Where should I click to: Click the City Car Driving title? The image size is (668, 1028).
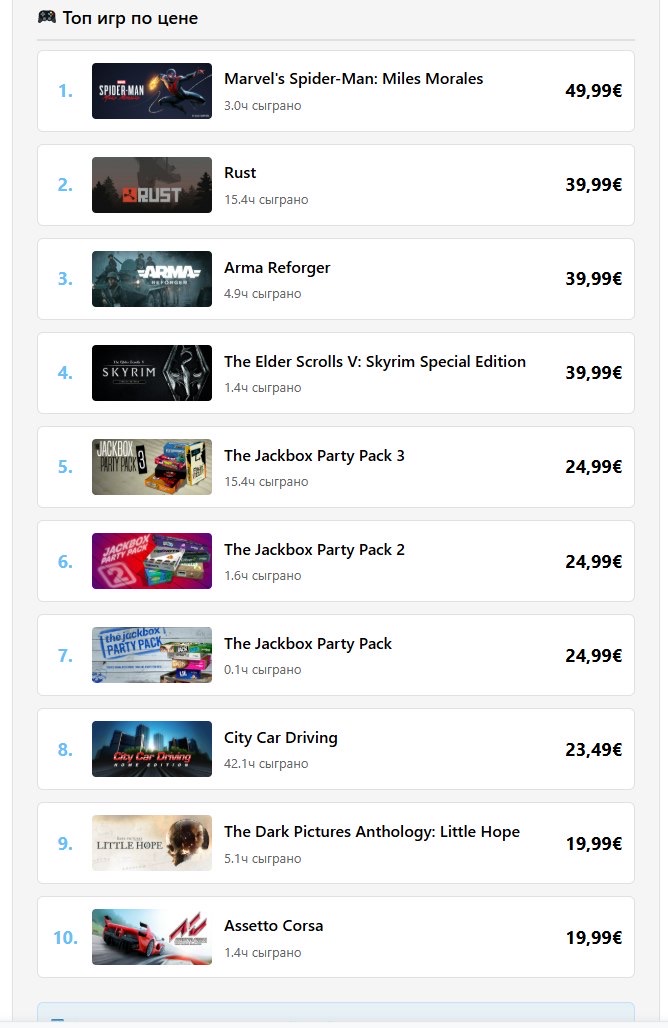point(281,738)
